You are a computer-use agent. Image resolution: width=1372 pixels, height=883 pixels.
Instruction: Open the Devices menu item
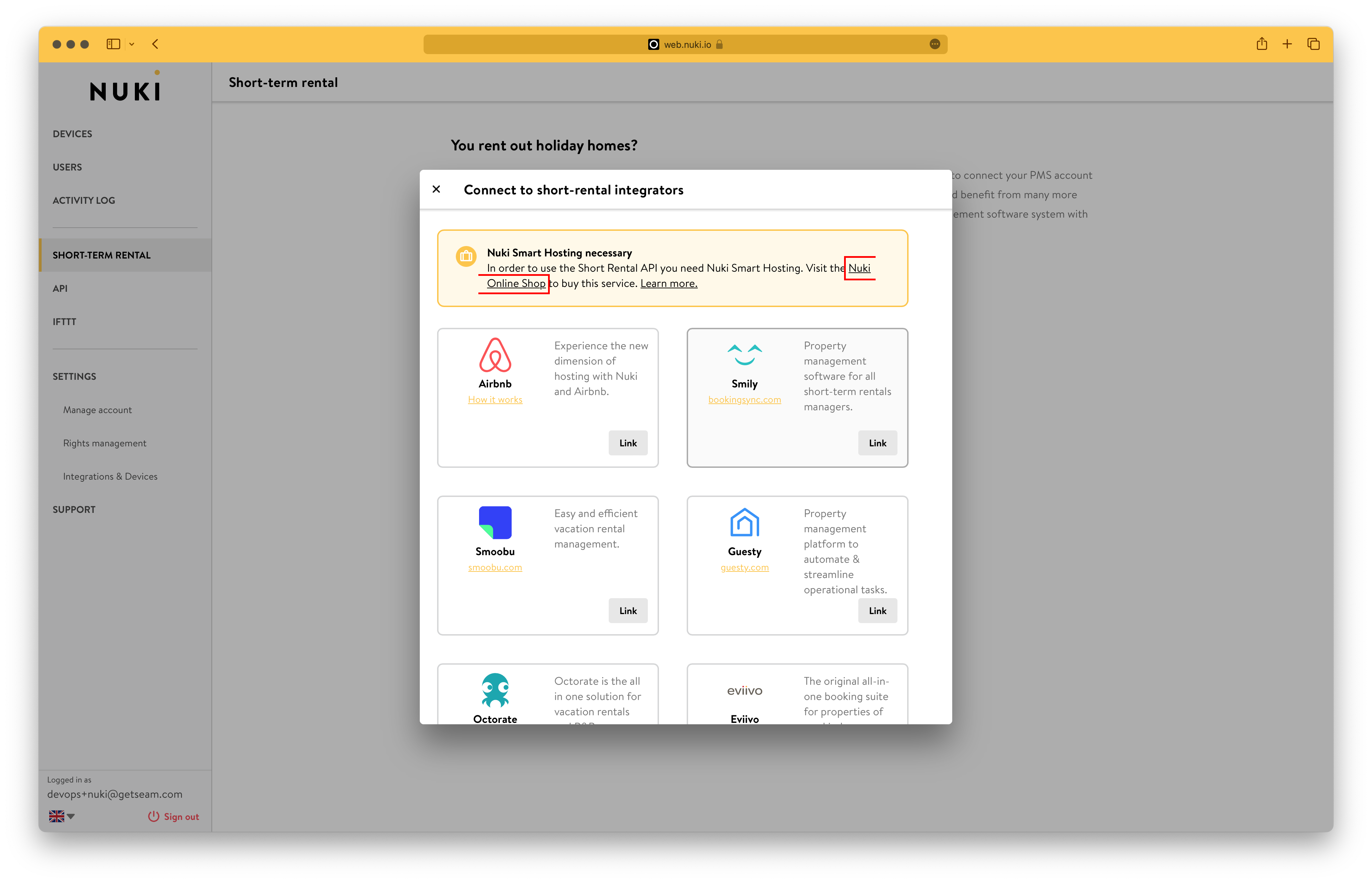click(72, 134)
